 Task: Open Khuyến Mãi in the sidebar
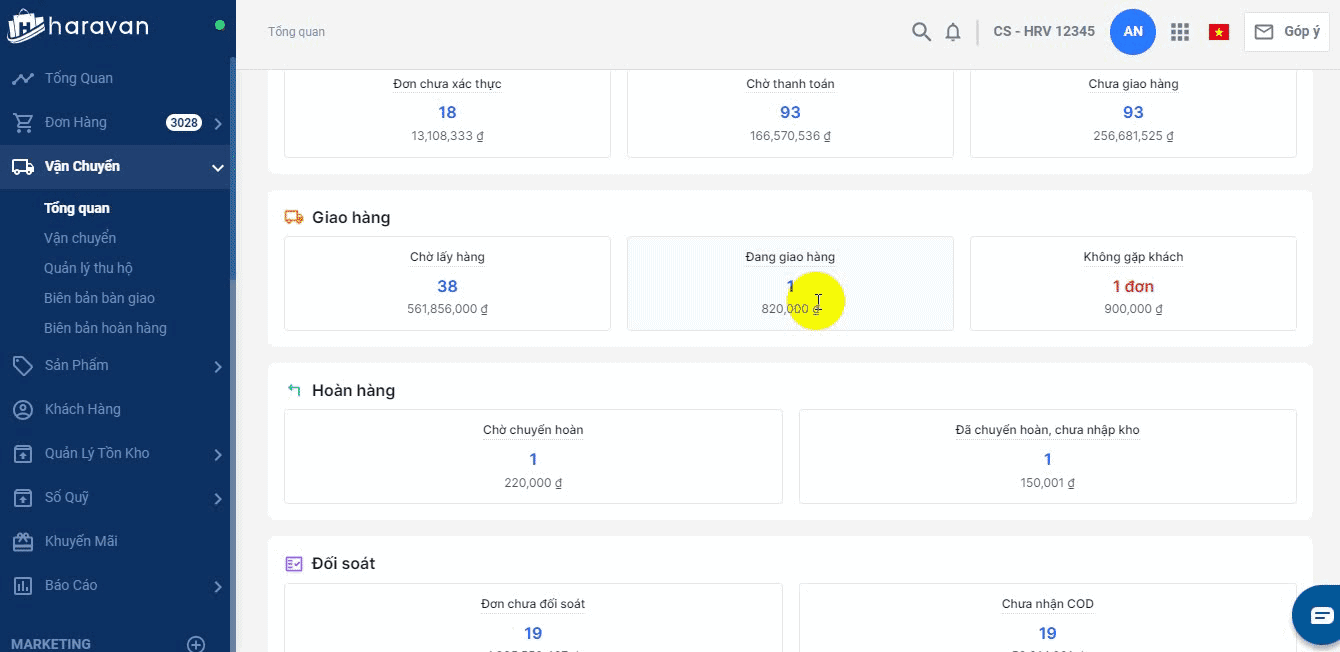[80, 541]
